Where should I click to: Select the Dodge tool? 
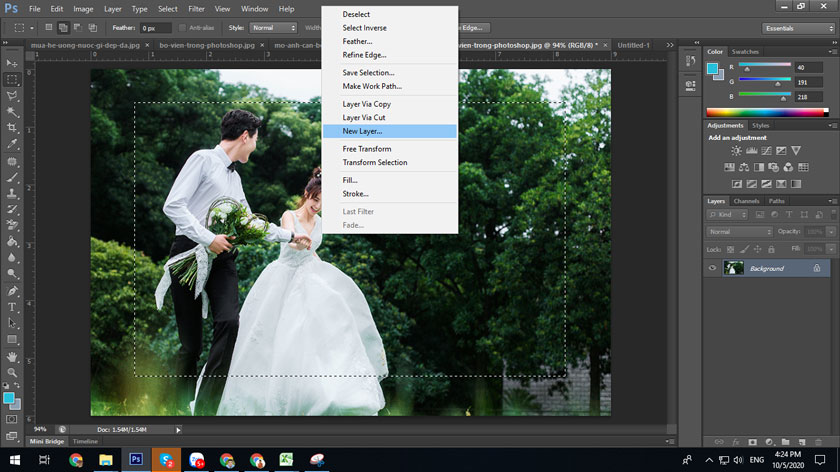tap(12, 273)
